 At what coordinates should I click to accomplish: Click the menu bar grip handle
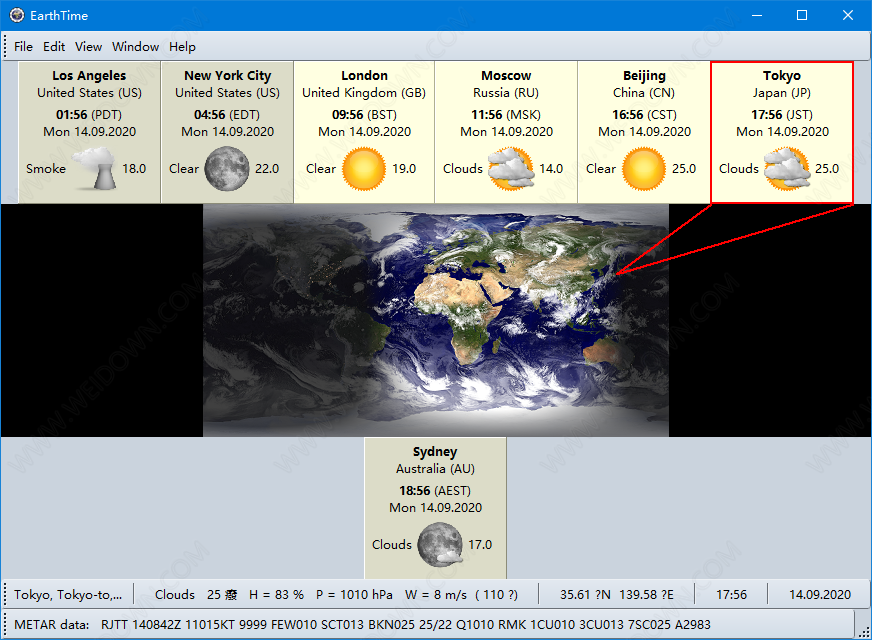[6, 46]
